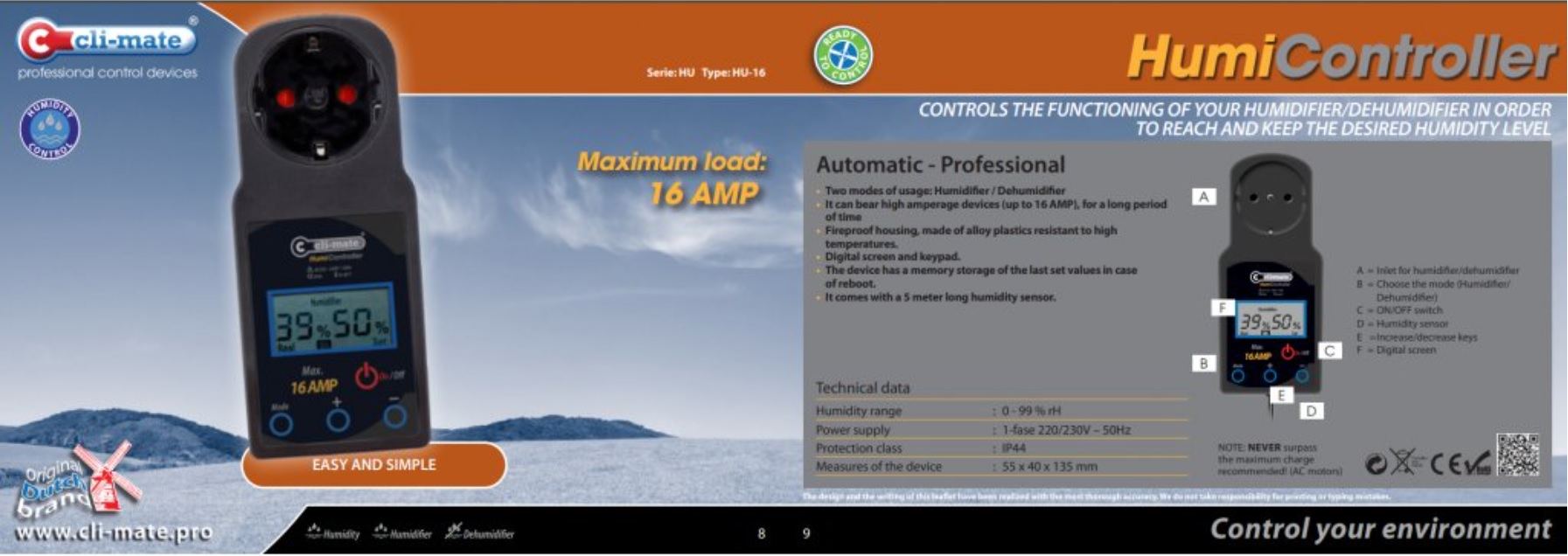Click the 'Measures of the device' row label
The height and width of the screenshot is (556, 1568).
point(879,467)
